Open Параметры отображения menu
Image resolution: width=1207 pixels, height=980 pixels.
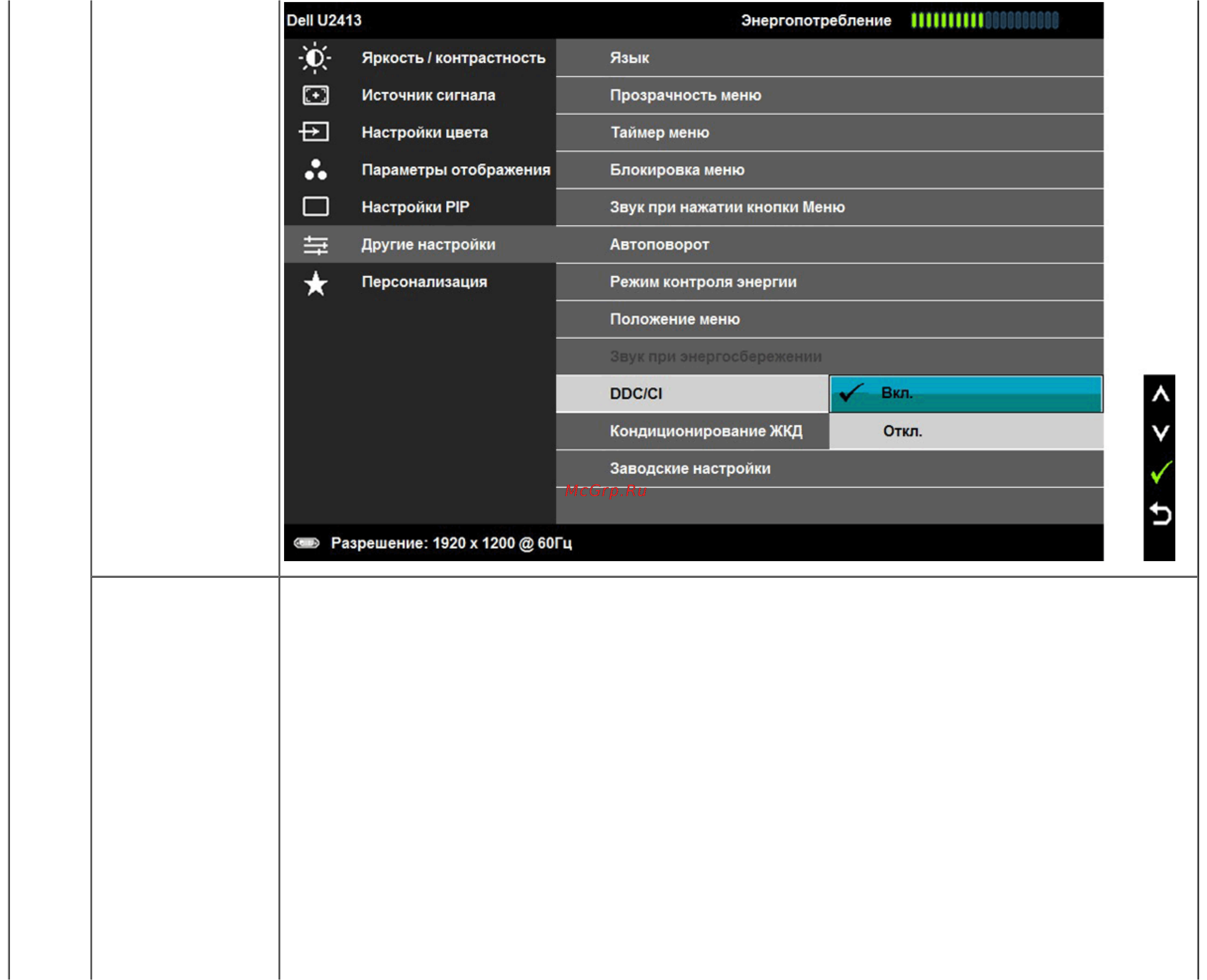[x=419, y=170]
